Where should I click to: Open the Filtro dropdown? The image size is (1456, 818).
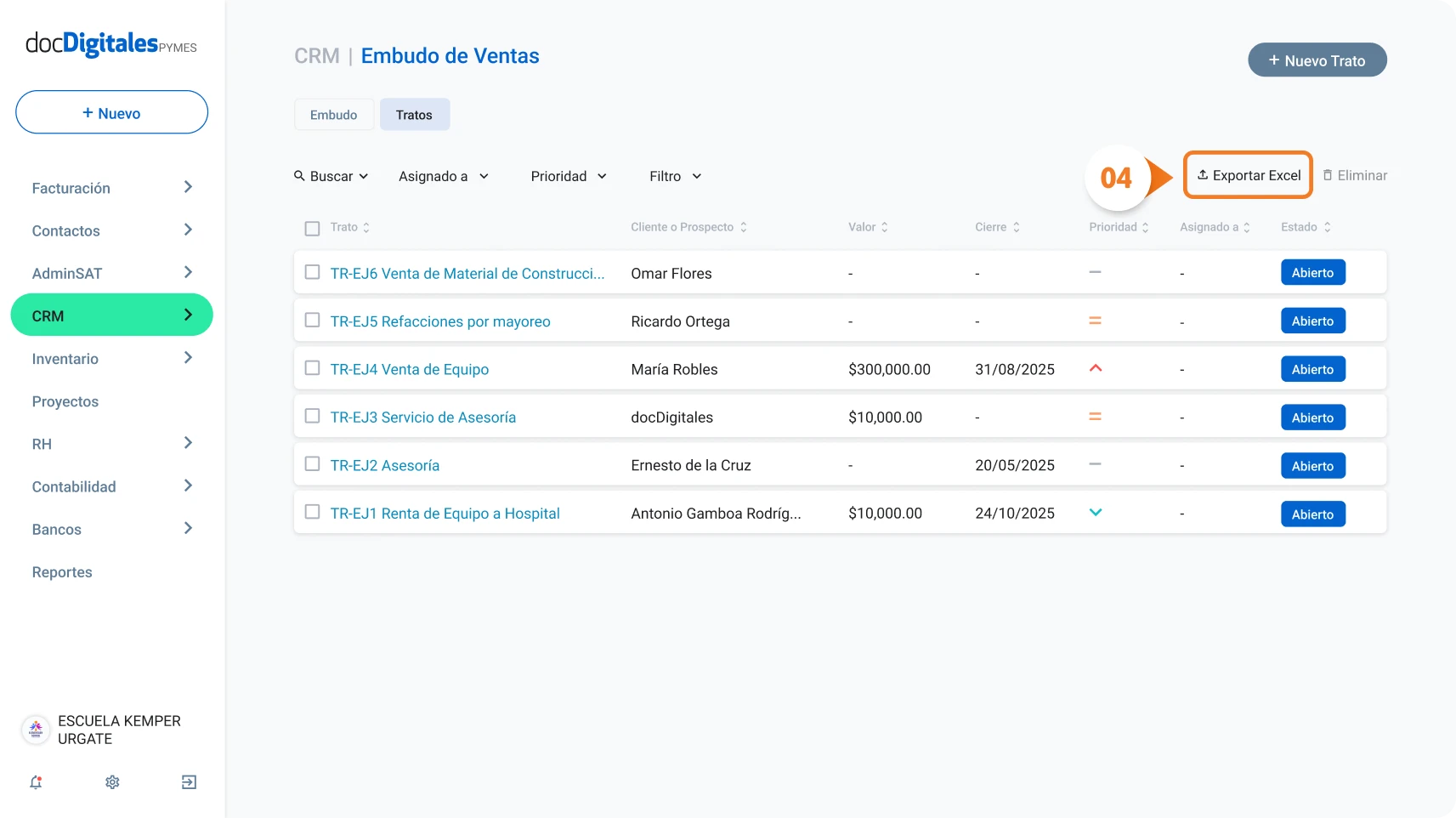pos(676,176)
